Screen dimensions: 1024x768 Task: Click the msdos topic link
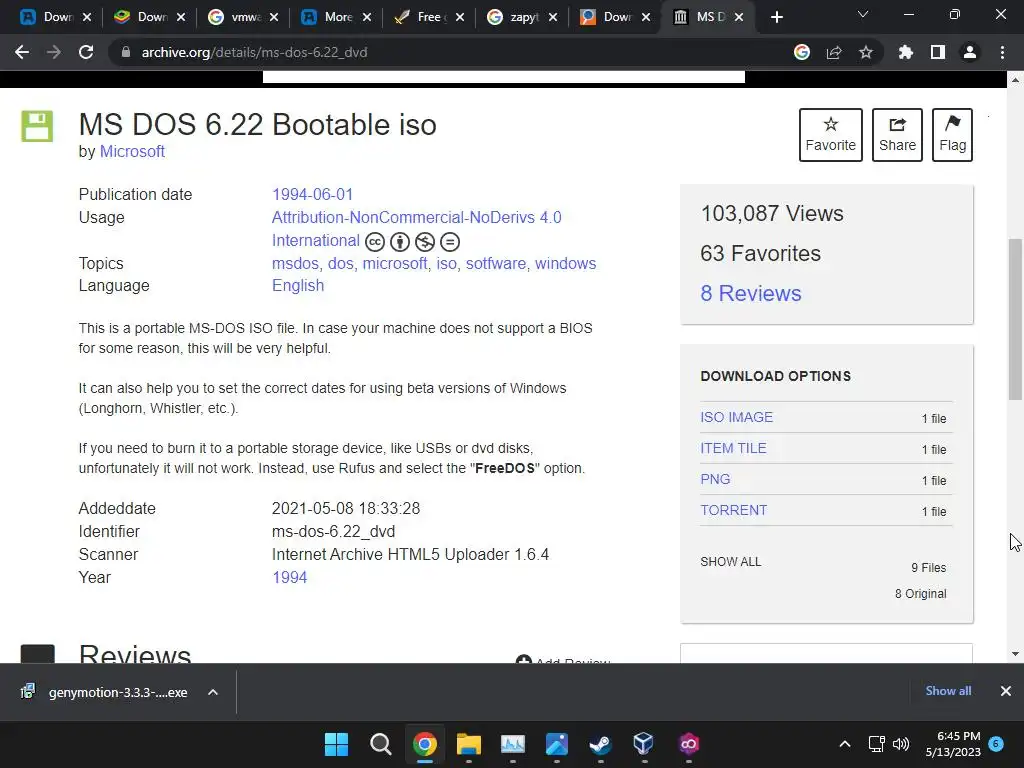(x=295, y=264)
